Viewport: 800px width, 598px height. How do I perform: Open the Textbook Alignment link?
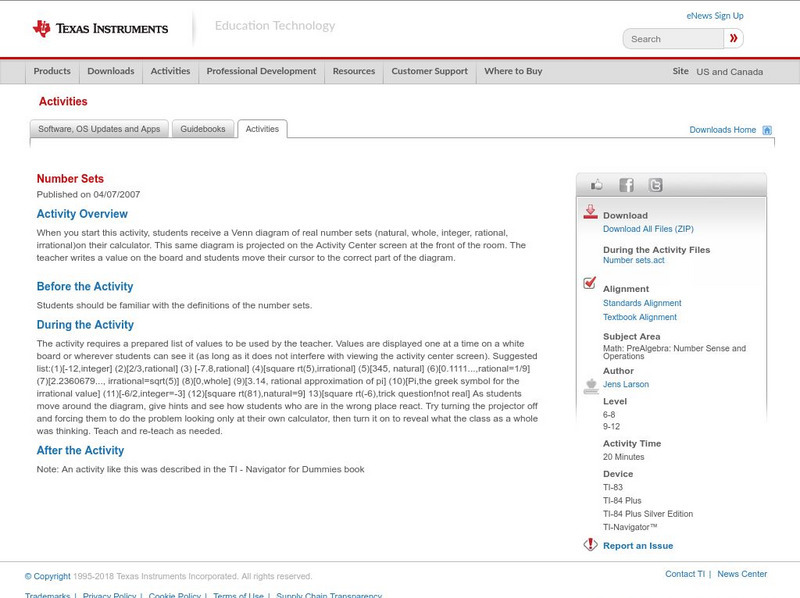(640, 317)
